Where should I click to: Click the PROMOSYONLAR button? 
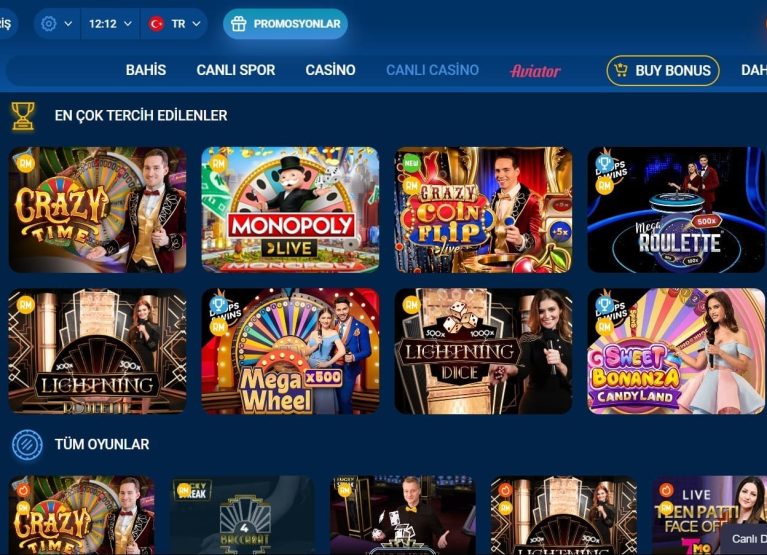[x=285, y=23]
